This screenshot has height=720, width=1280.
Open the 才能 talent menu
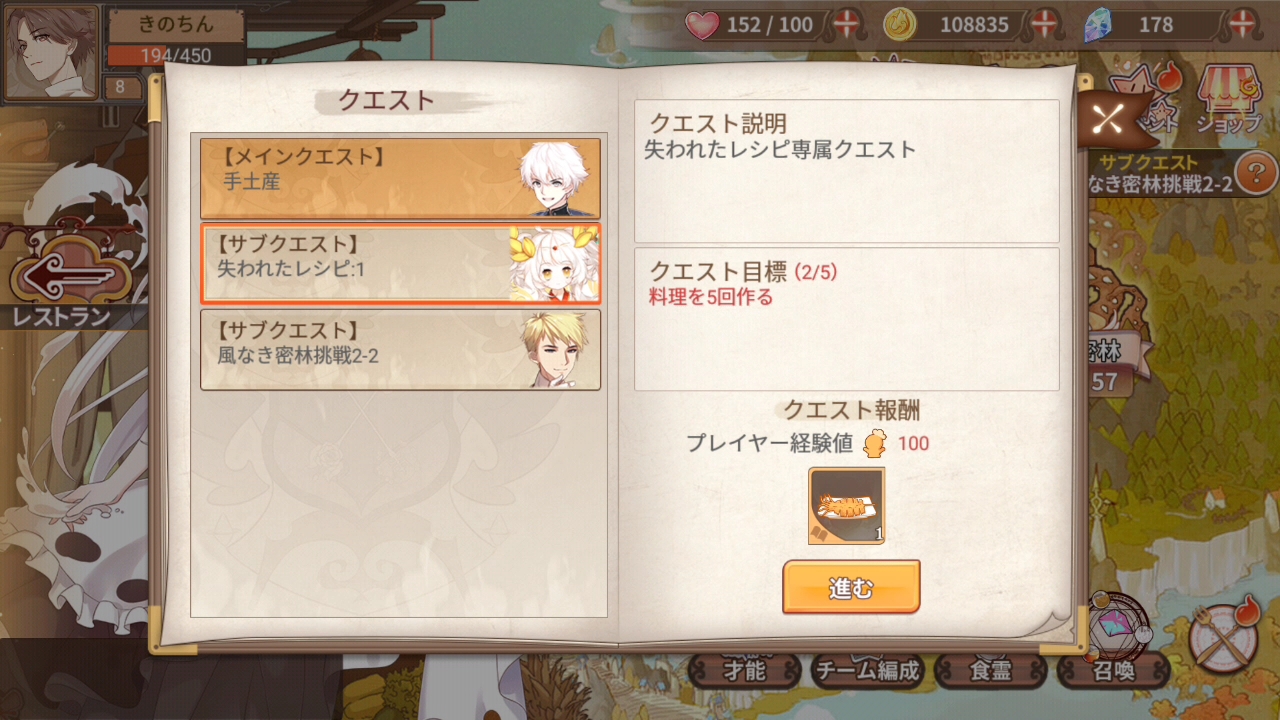coord(744,669)
